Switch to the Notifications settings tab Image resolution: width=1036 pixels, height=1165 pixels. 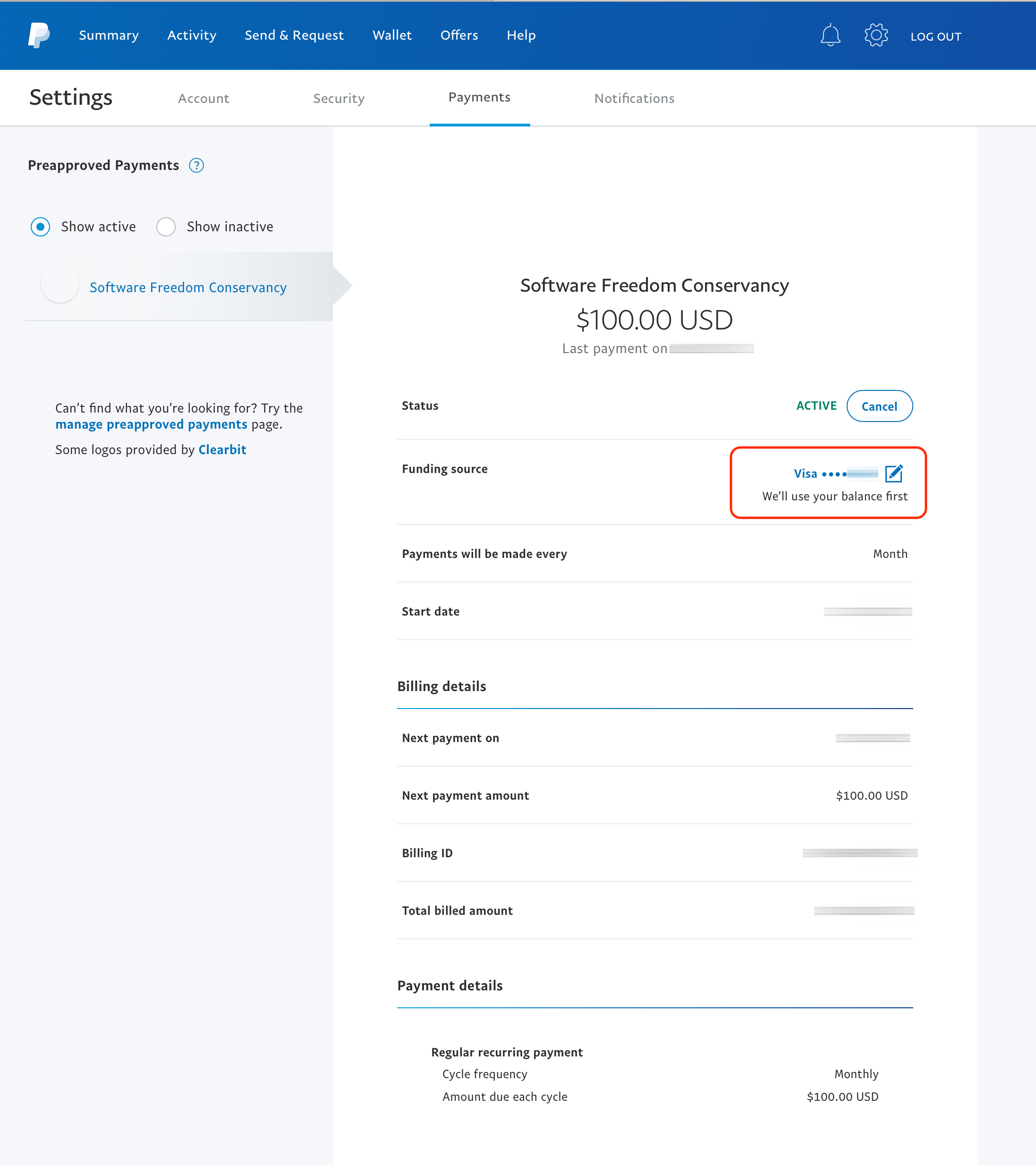pos(634,99)
